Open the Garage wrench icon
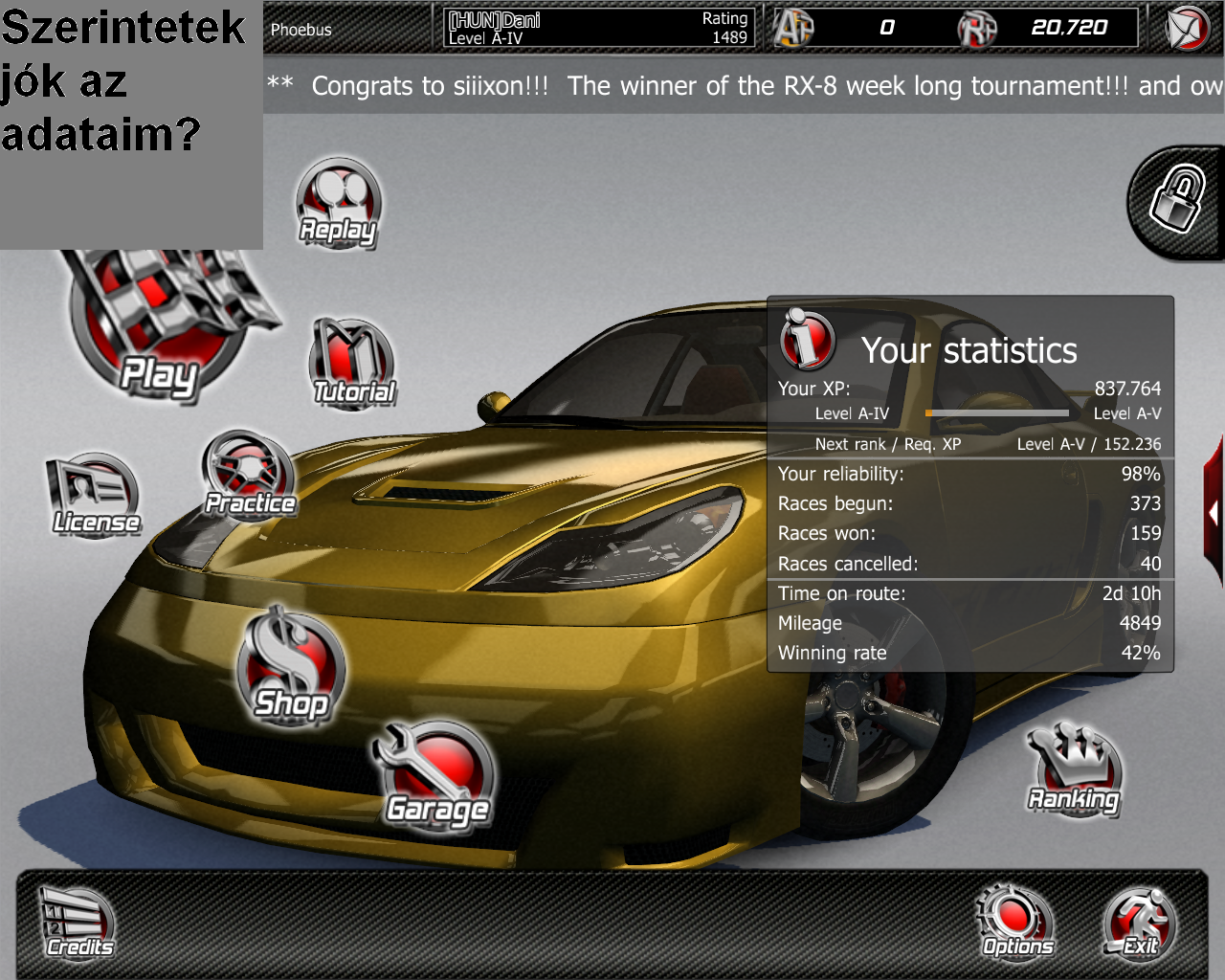Image resolution: width=1225 pixels, height=980 pixels. (x=436, y=777)
